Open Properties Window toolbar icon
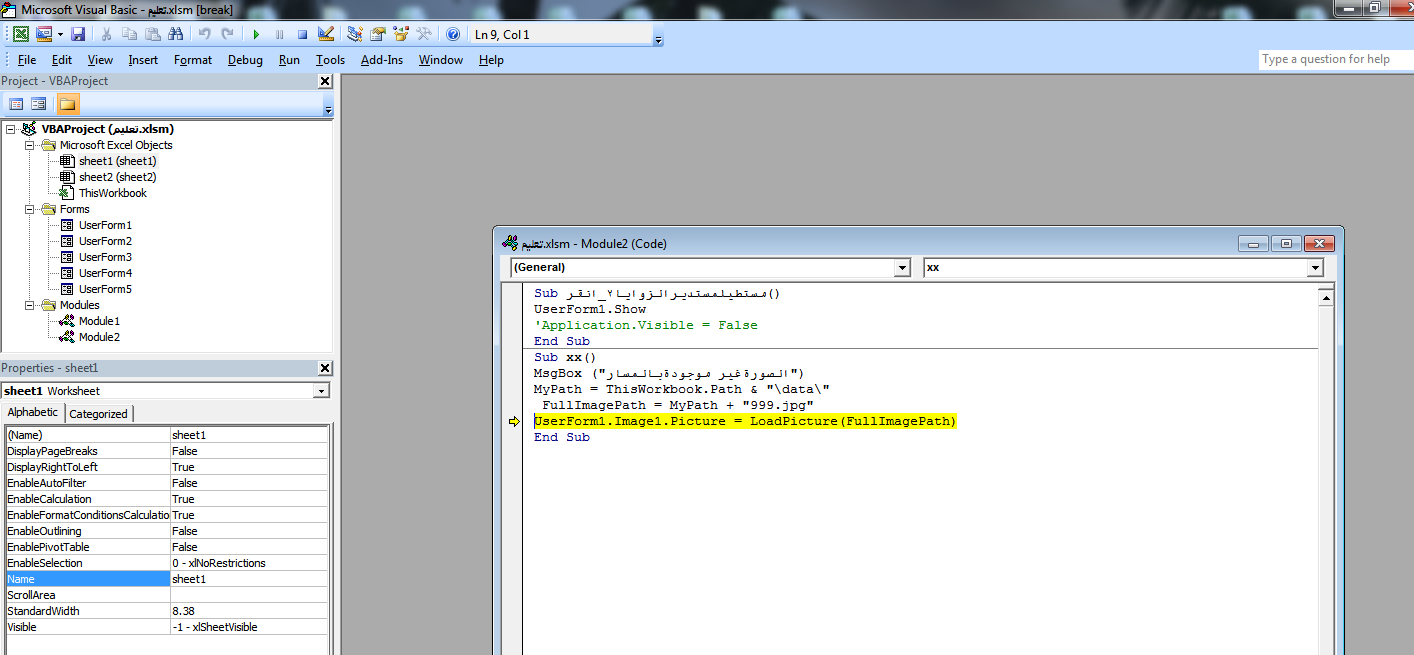The width and height of the screenshot is (1414, 655). pyautogui.click(x=378, y=34)
